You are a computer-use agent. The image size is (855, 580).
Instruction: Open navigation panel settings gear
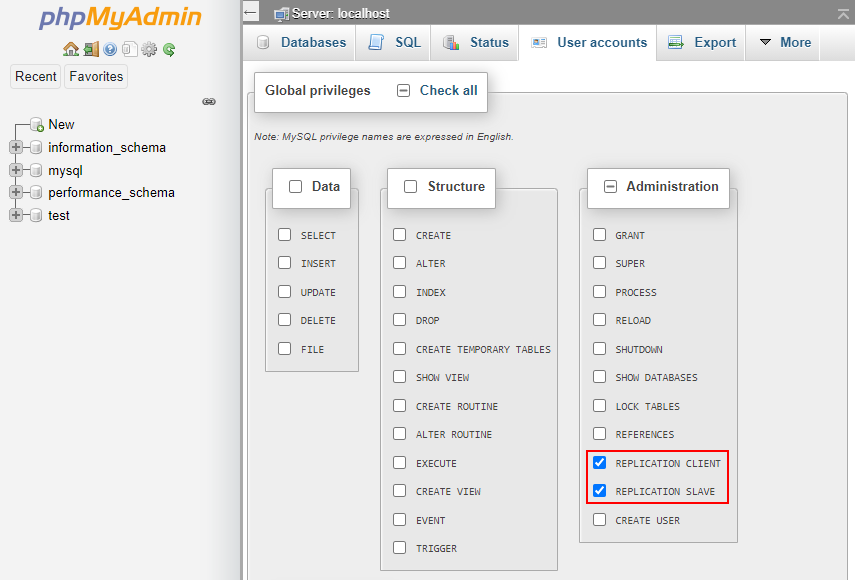point(149,50)
